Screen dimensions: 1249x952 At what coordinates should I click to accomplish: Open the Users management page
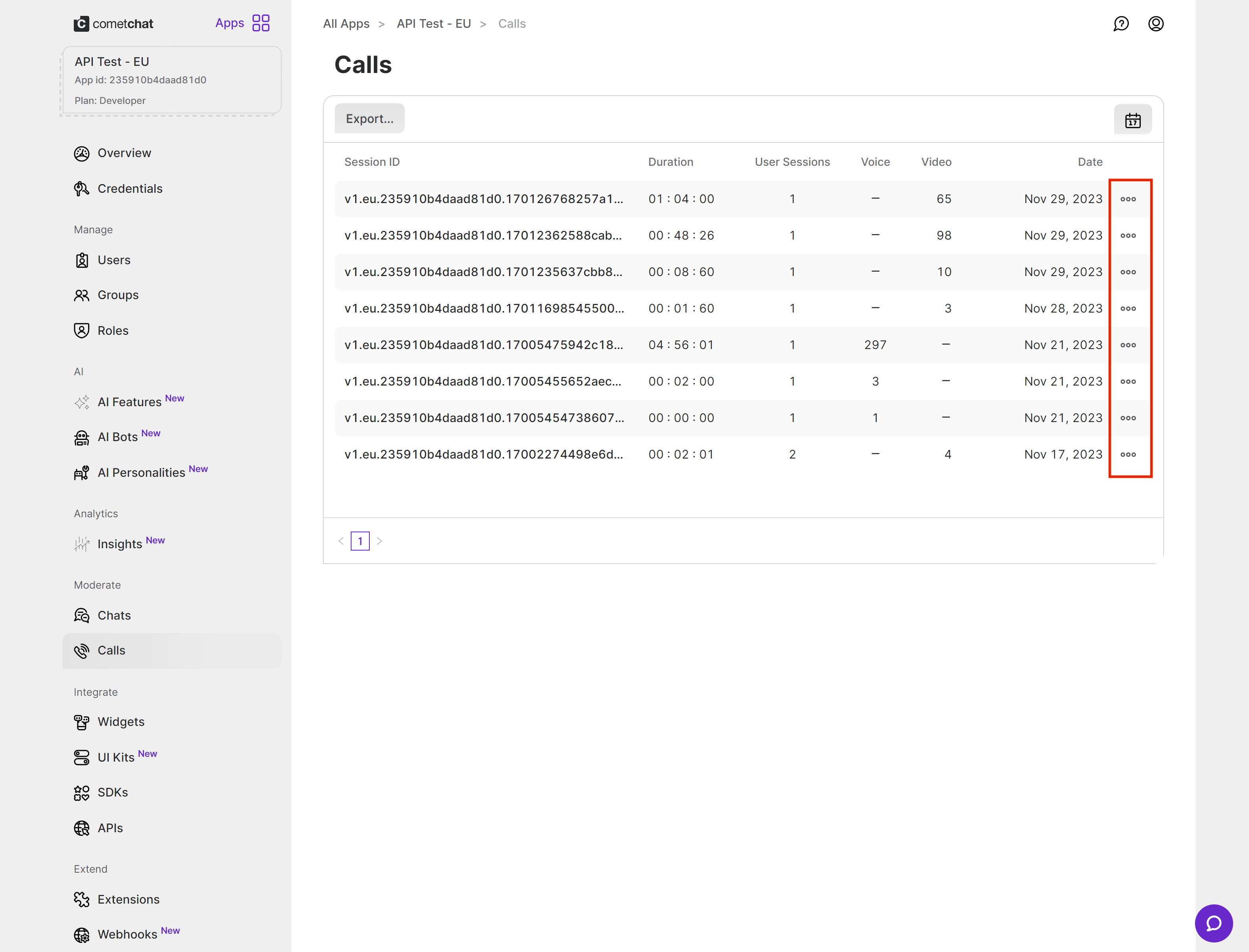114,260
